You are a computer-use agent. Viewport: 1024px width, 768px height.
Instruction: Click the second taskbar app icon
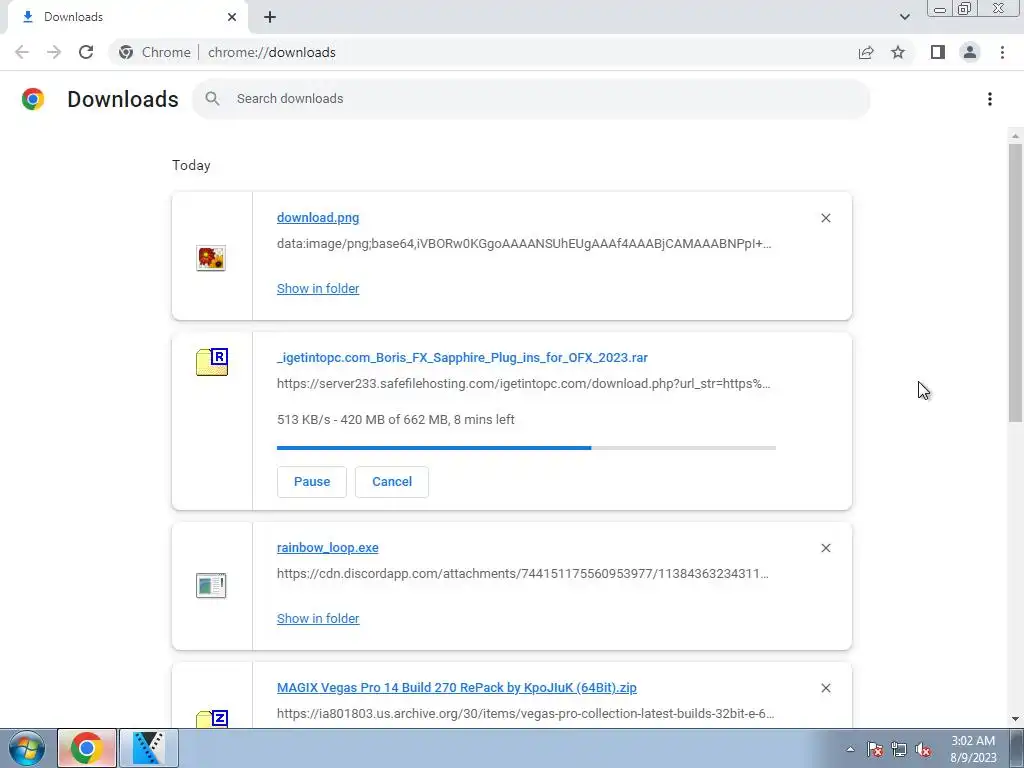click(149, 748)
